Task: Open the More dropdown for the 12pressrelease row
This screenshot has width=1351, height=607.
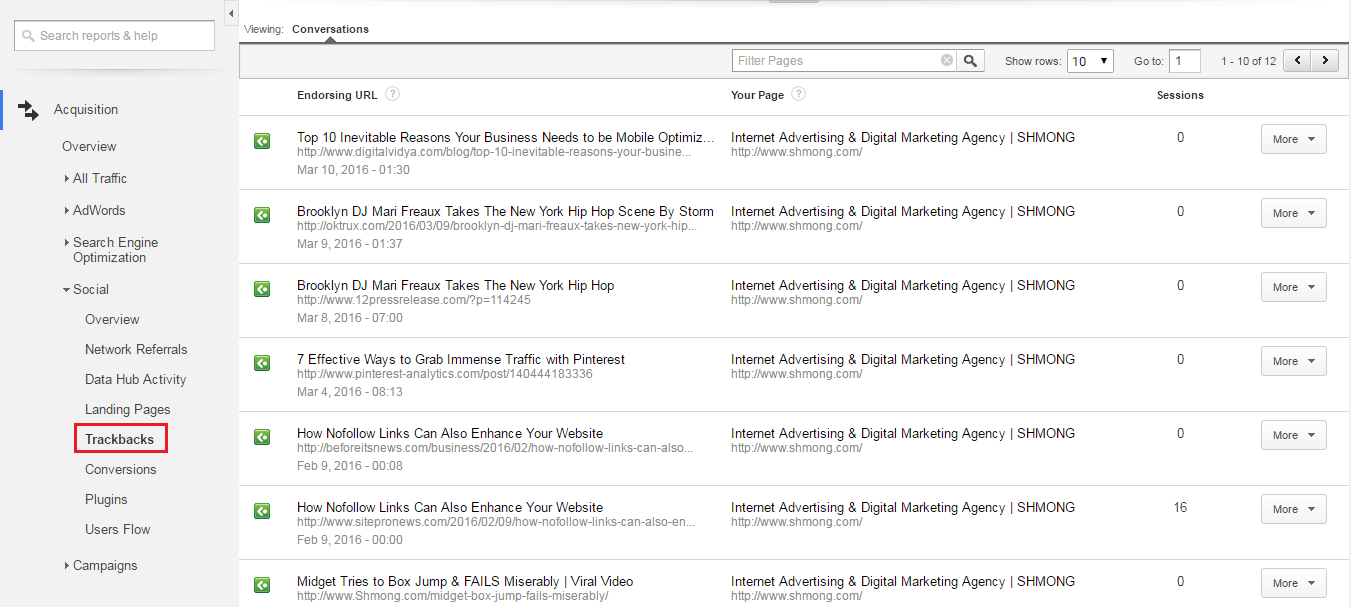Action: click(1294, 287)
